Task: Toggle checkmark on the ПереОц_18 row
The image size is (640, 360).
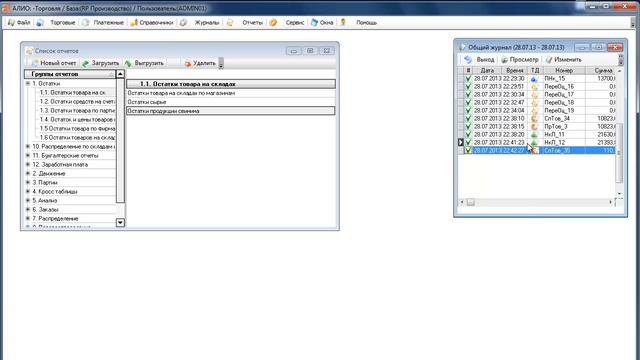Action: 468,102
